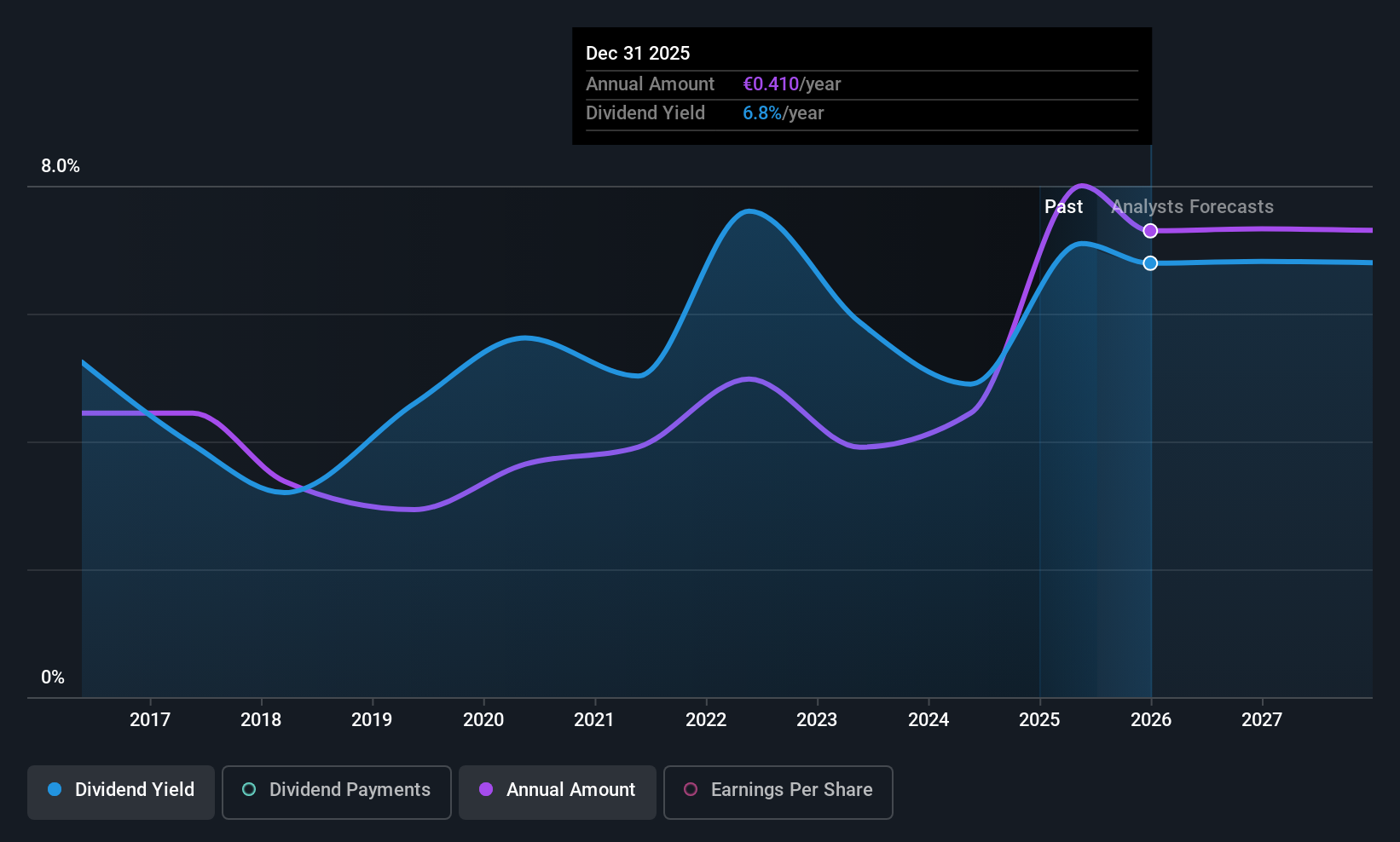Click the purple Annual Amount data point marker
1400x842 pixels.
click(x=1150, y=231)
